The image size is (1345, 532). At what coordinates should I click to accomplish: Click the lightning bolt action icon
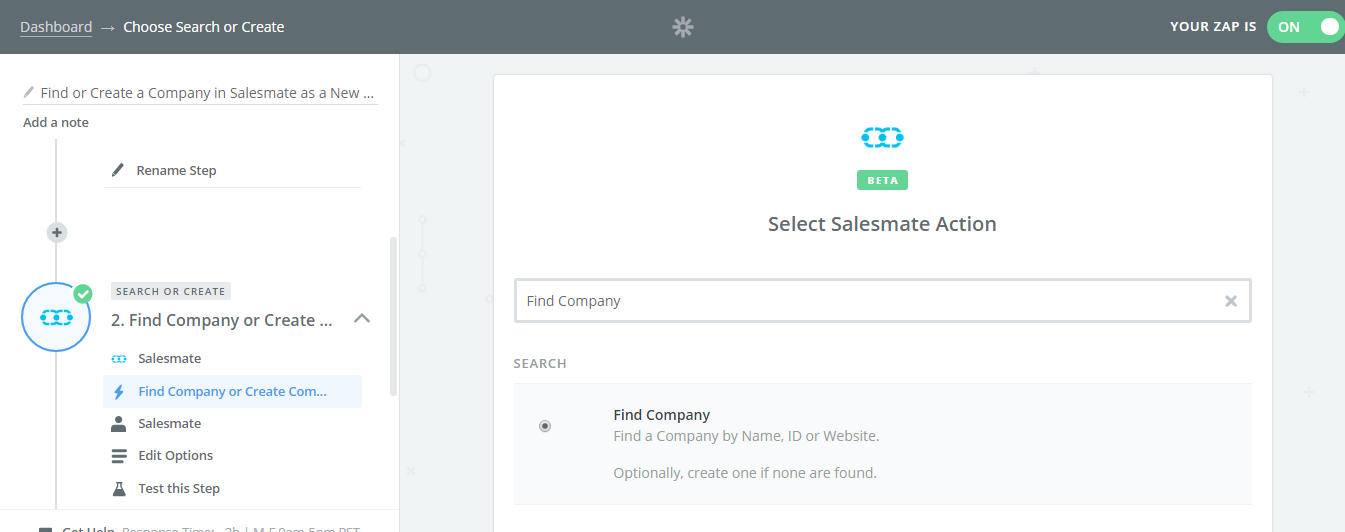(119, 391)
